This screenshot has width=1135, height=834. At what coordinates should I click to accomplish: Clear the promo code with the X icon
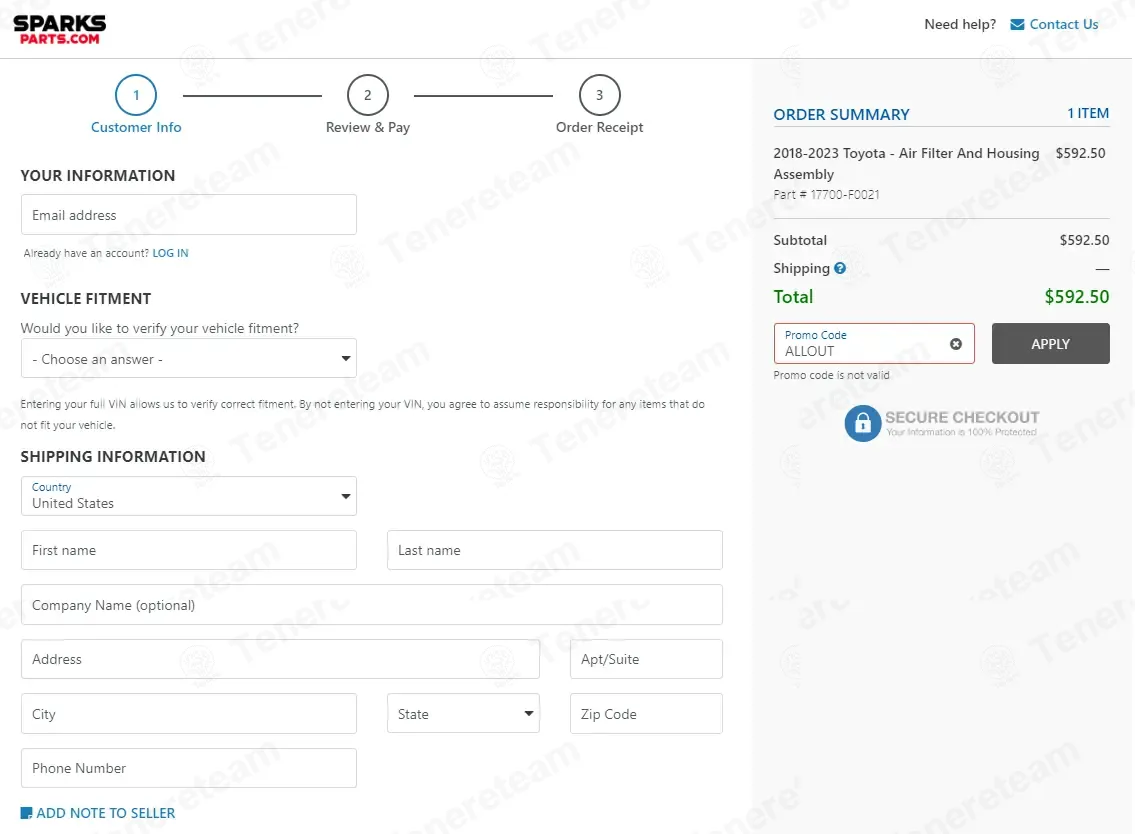(956, 344)
